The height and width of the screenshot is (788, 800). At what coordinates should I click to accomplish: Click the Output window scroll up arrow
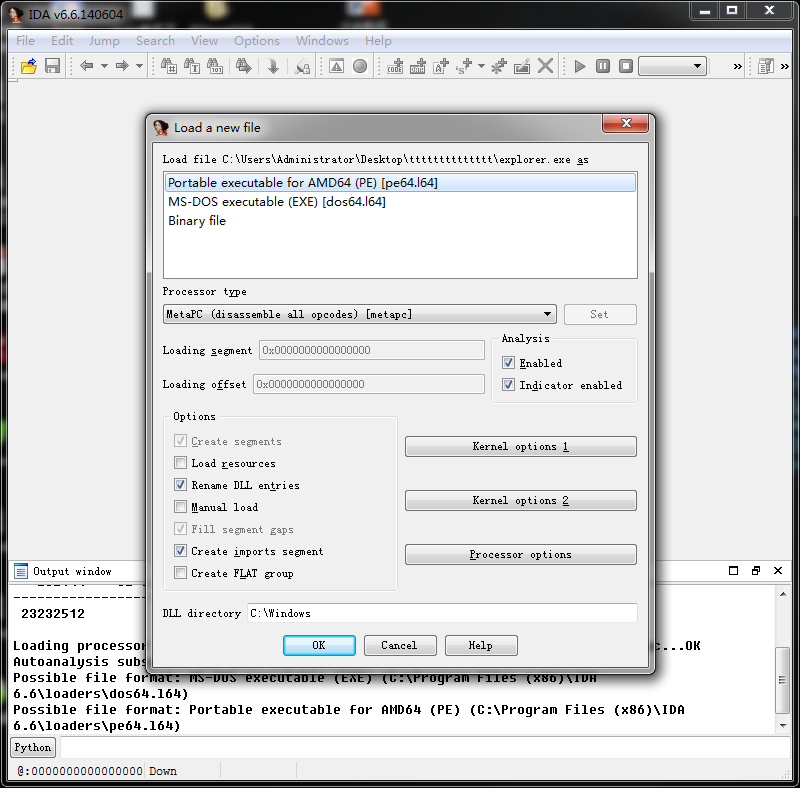click(x=783, y=594)
